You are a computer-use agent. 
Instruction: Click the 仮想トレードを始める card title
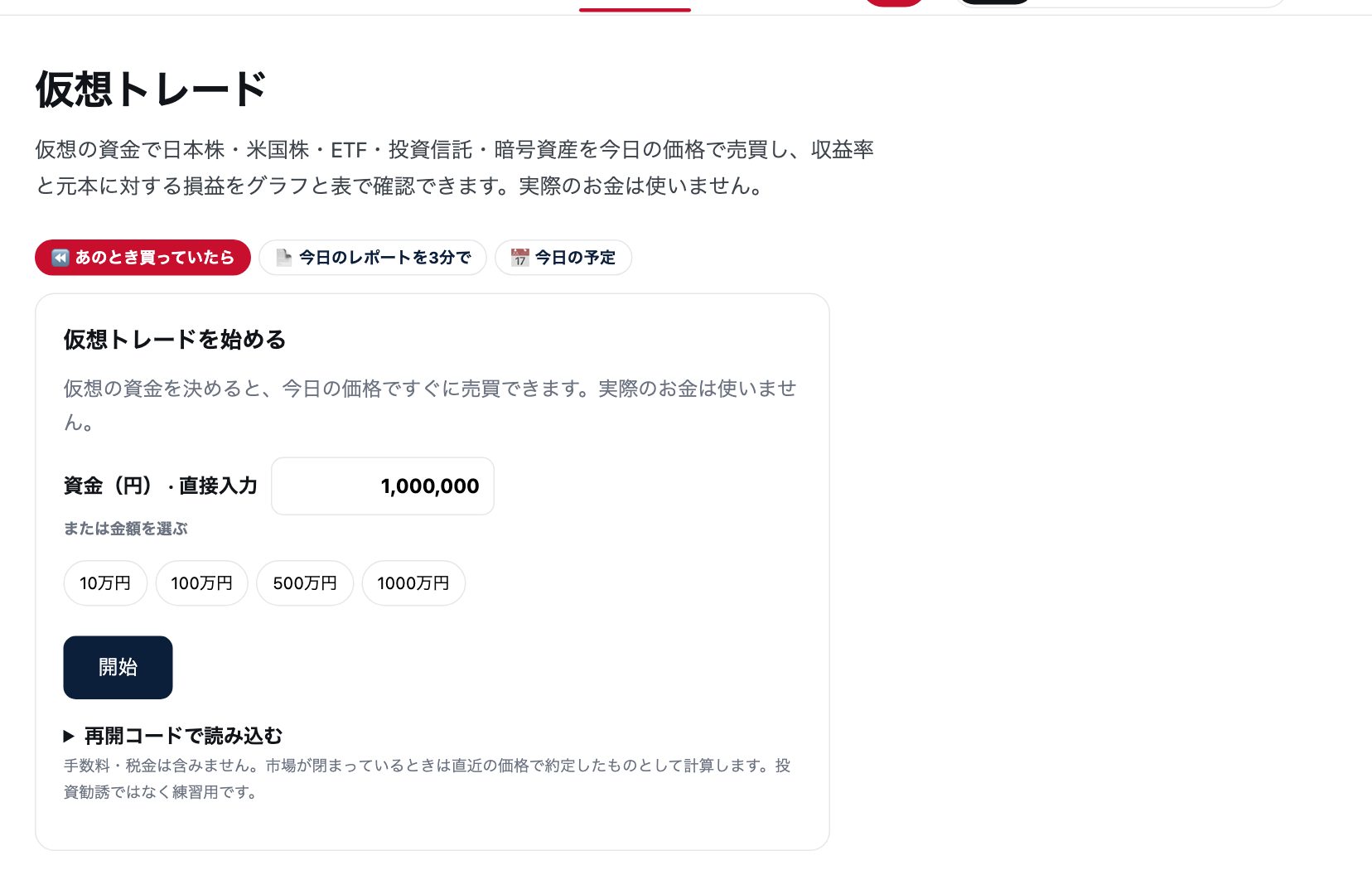[175, 340]
